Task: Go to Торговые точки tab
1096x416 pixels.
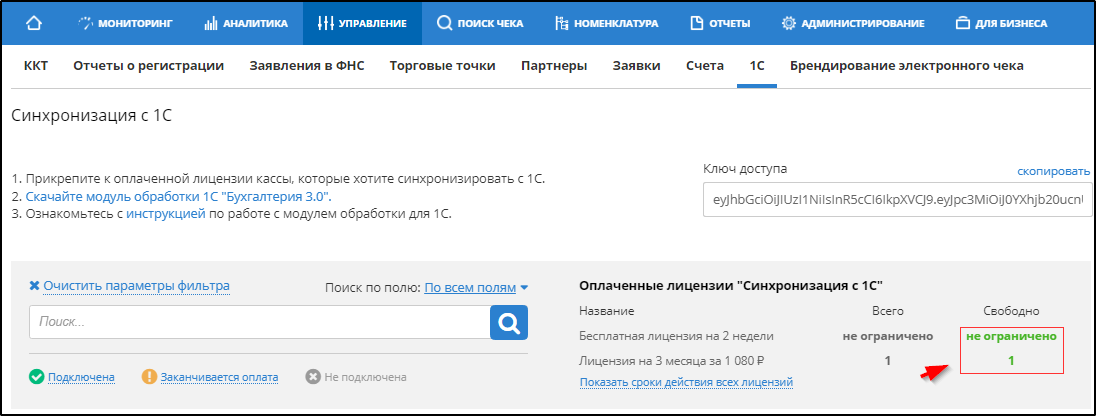Action: 442,66
